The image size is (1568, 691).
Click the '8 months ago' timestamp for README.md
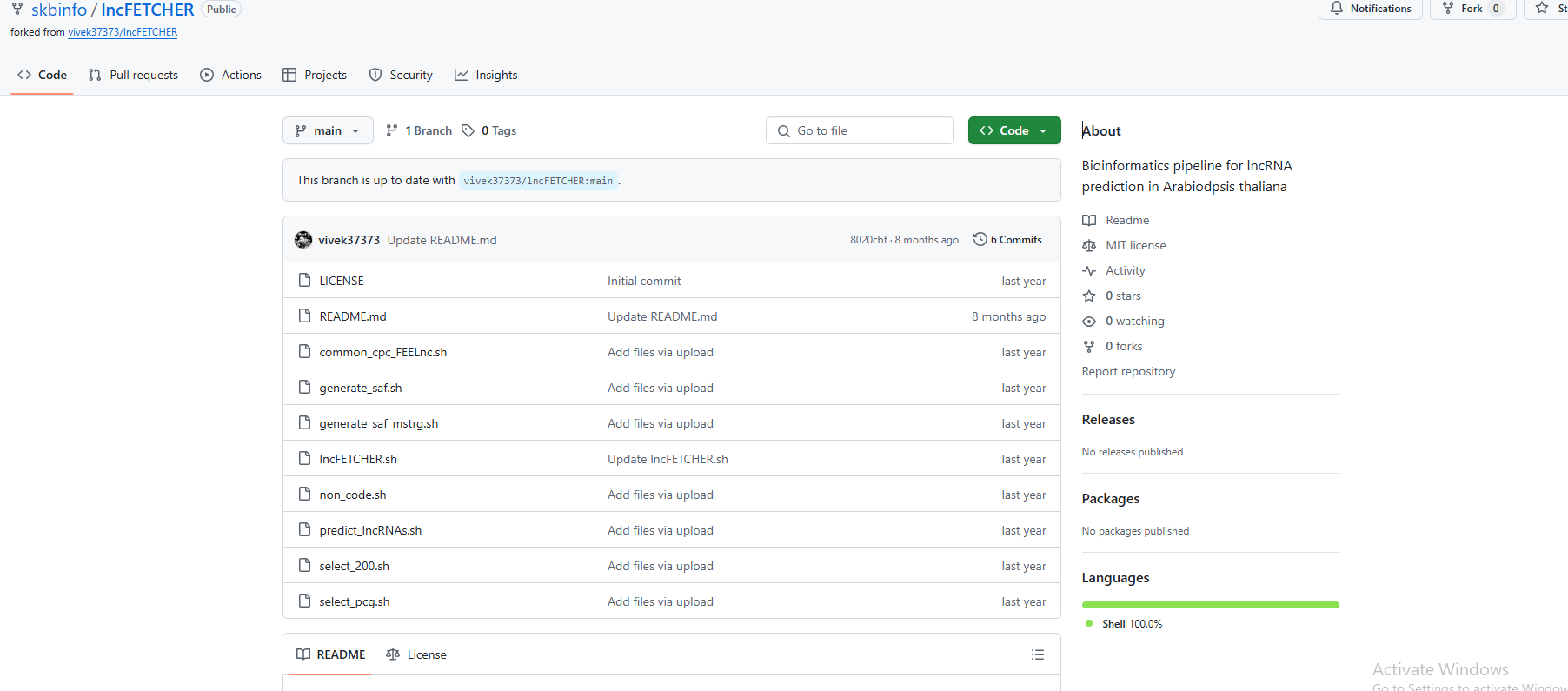[x=1008, y=316]
